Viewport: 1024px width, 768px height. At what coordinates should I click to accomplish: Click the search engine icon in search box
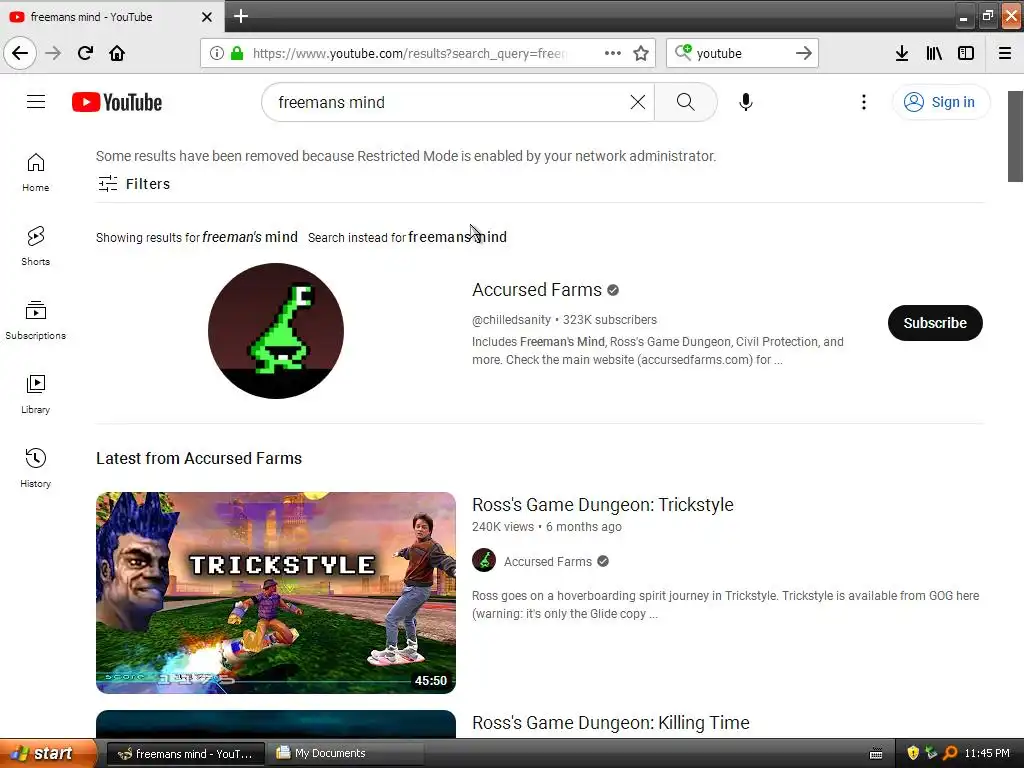(683, 52)
